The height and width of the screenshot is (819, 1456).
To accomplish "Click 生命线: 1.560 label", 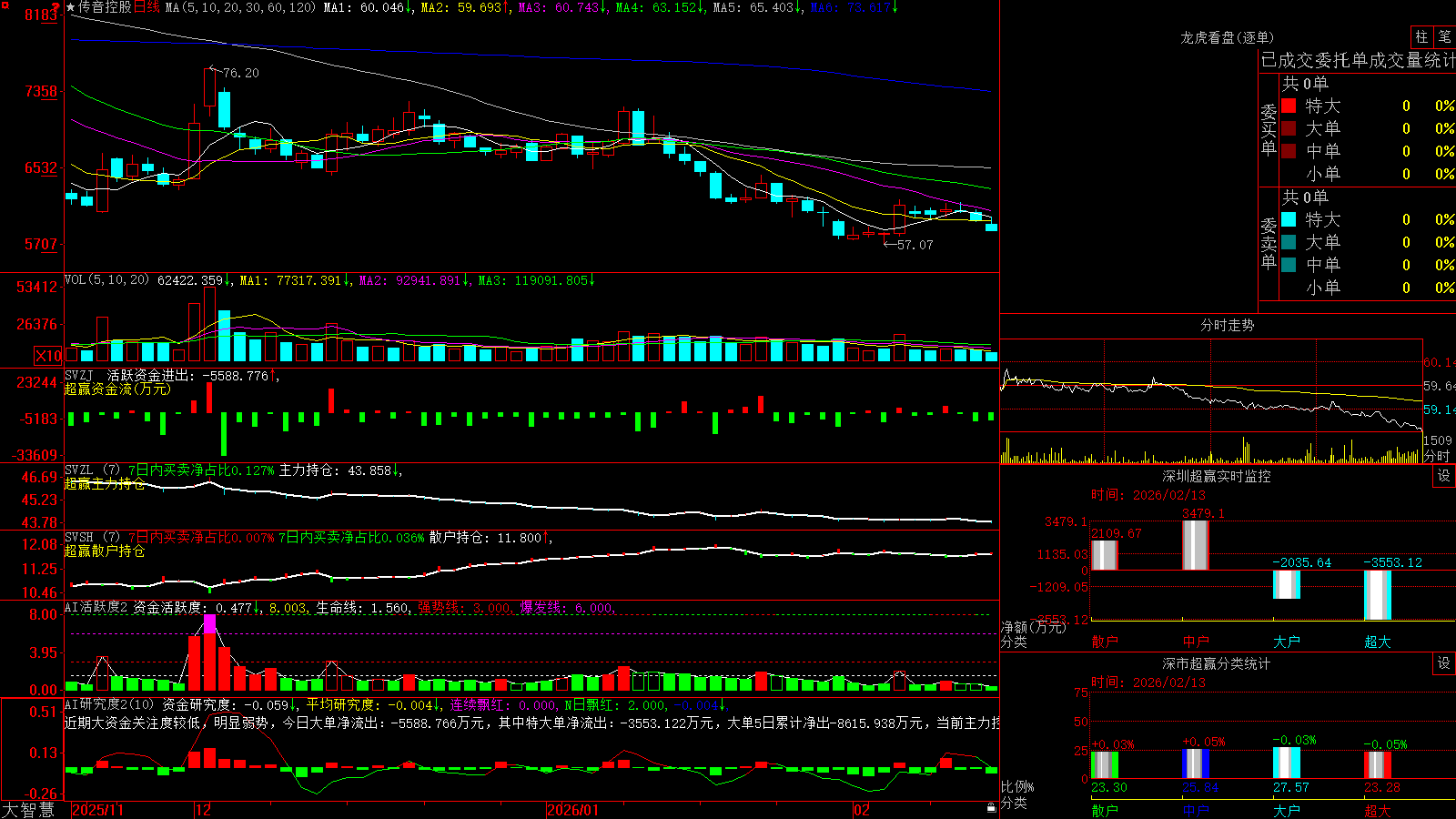I will tap(363, 608).
